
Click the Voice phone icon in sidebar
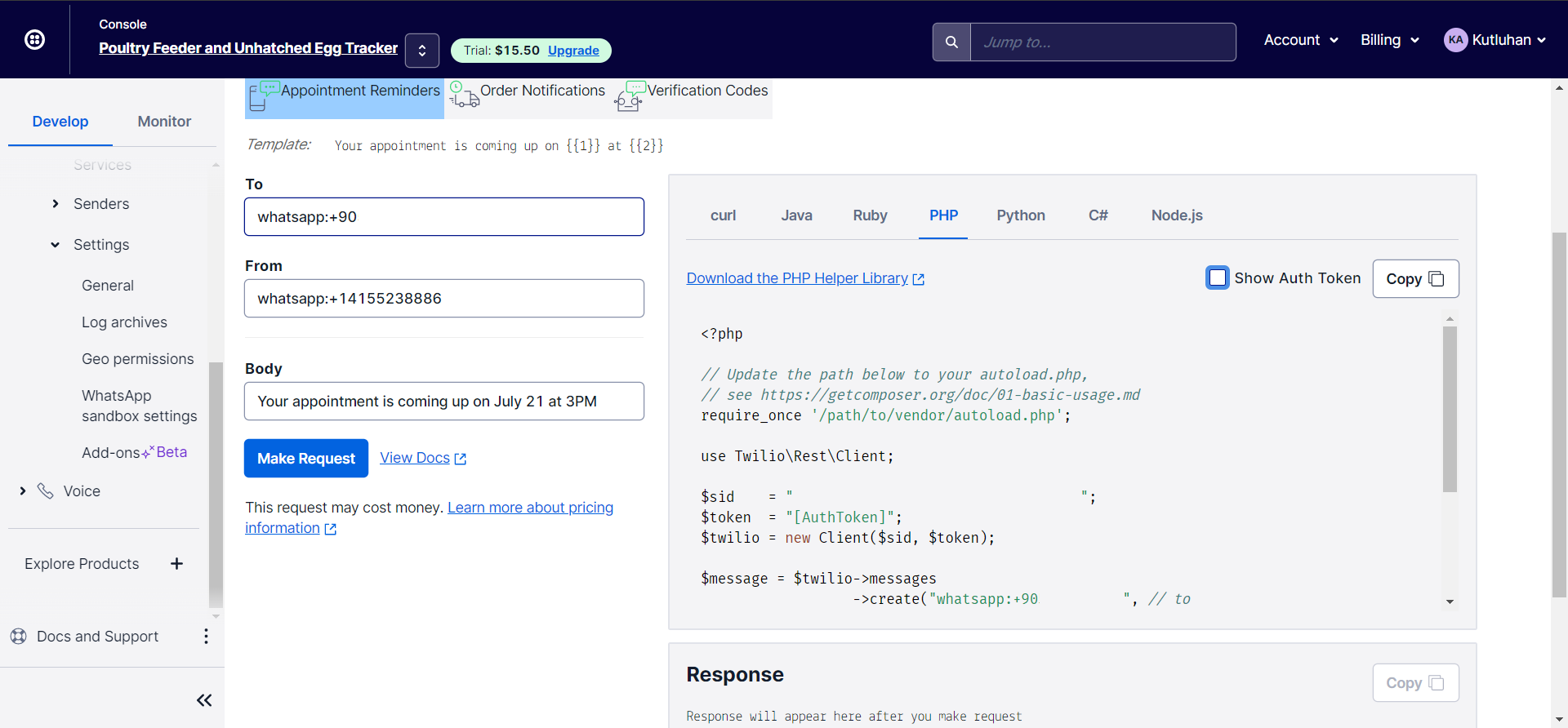click(x=46, y=491)
